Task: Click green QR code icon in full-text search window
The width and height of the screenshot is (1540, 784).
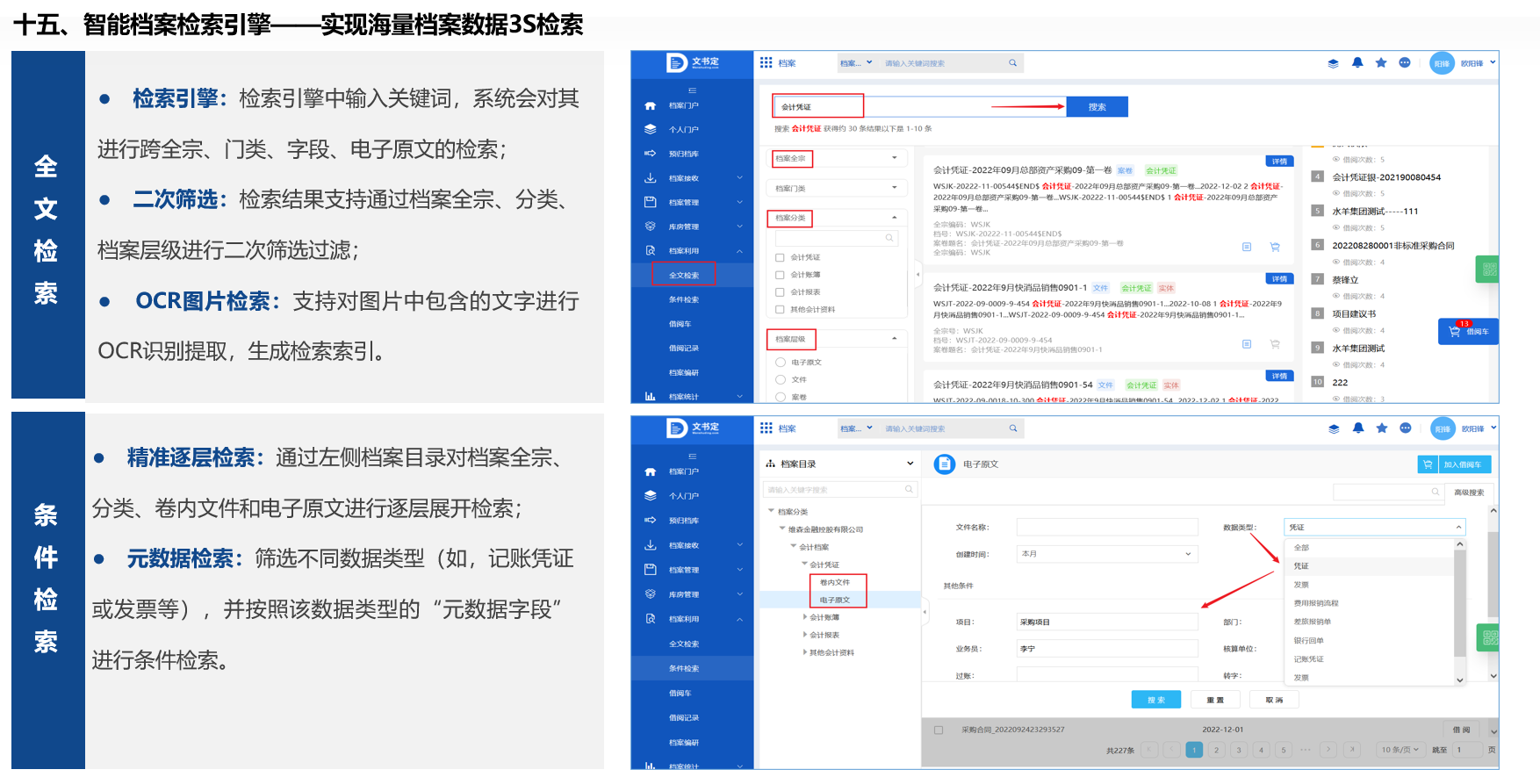Action: 1489,270
